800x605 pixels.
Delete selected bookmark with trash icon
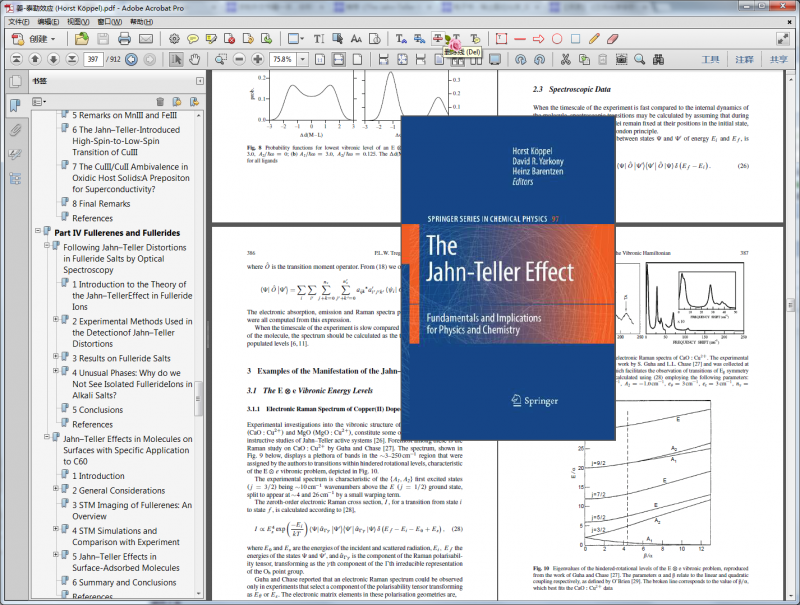[160, 102]
